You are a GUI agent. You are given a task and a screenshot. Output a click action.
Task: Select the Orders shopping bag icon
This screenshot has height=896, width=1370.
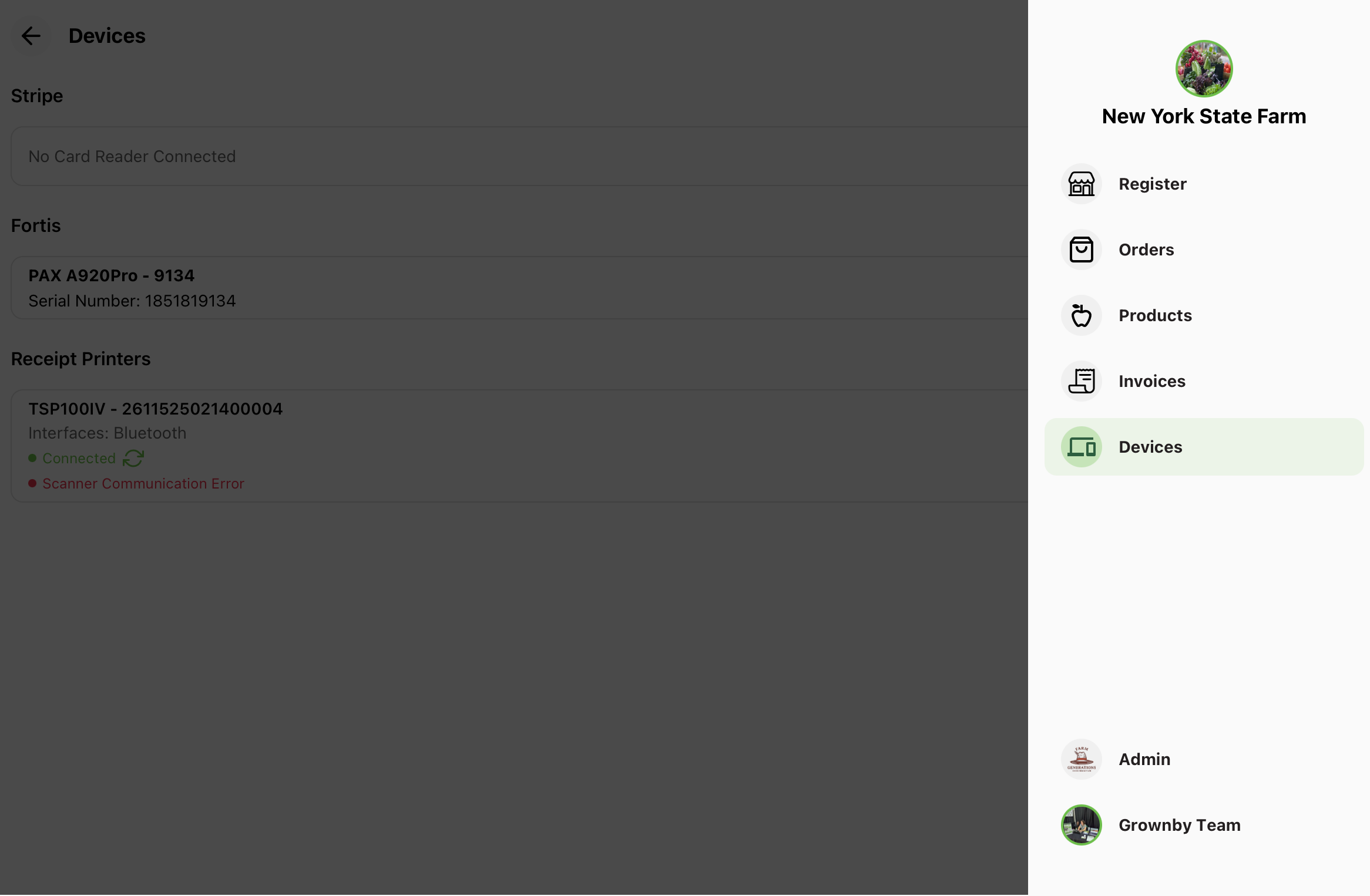click(1081, 250)
